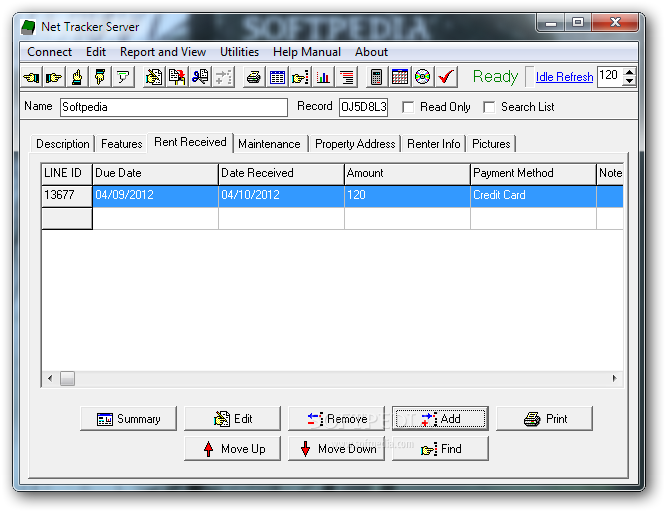Open the Help Manual menu
The width and height of the screenshot is (666, 512).
tap(307, 52)
